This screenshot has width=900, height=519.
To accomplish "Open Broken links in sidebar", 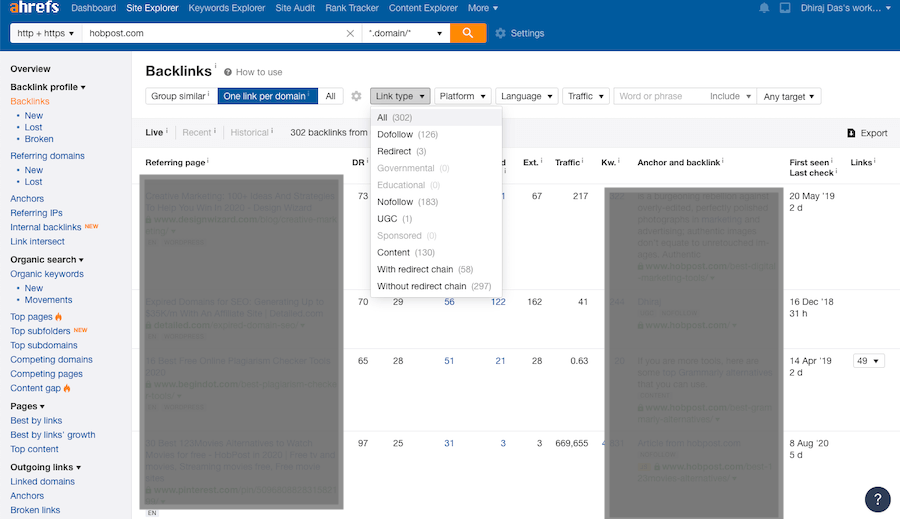I will tap(35, 510).
